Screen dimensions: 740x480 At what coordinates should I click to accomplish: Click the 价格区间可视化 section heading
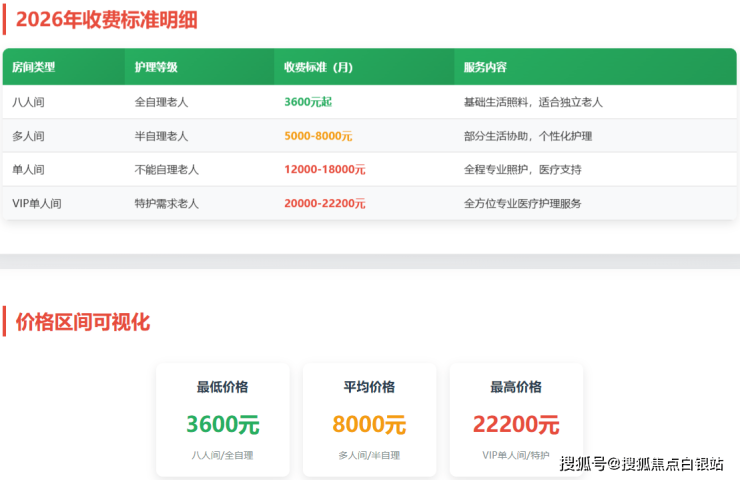point(83,322)
